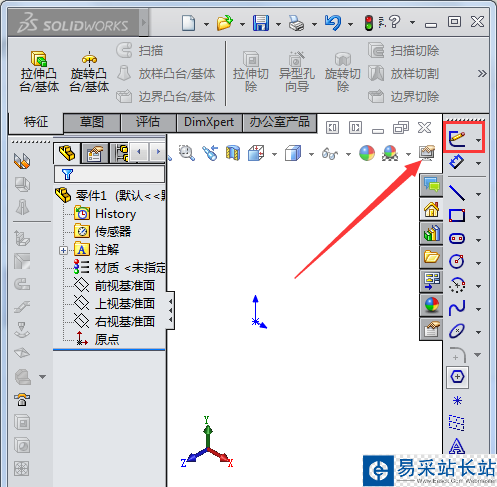This screenshot has width=497, height=487.
Task: Select the Arc sketch tool
Action: coord(457,285)
